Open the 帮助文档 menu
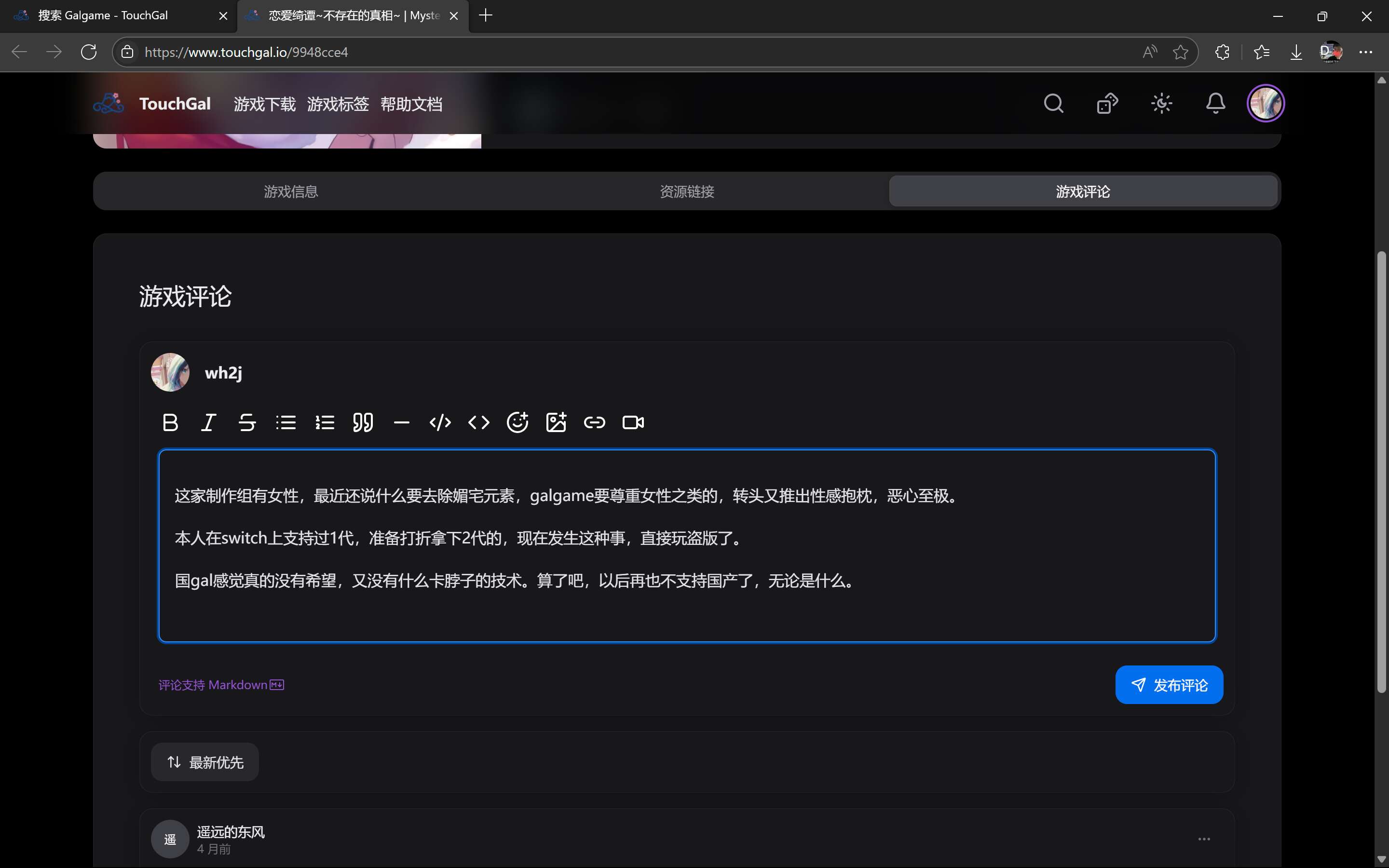The image size is (1389, 868). pyautogui.click(x=411, y=104)
